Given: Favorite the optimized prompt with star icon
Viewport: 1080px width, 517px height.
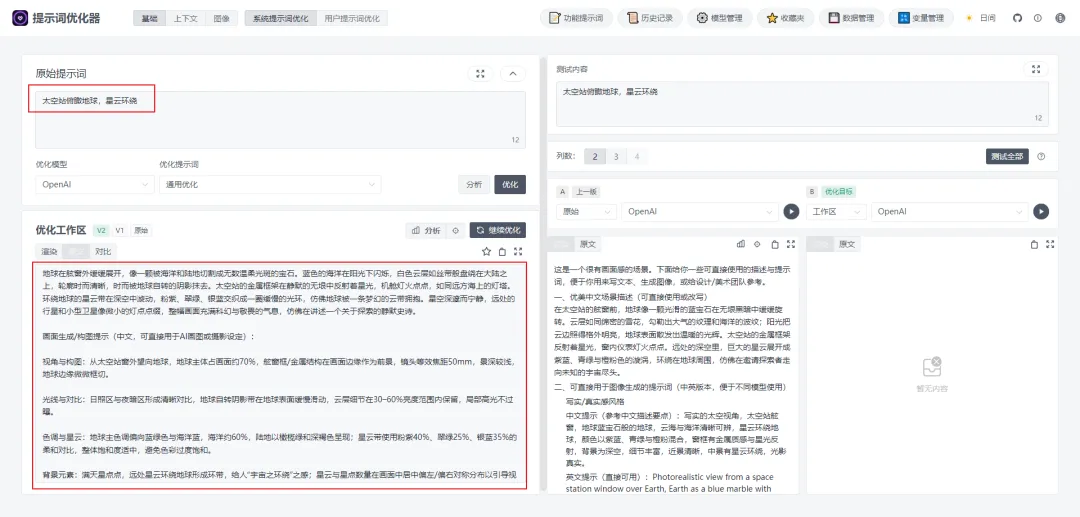Looking at the screenshot, I should coord(486,251).
